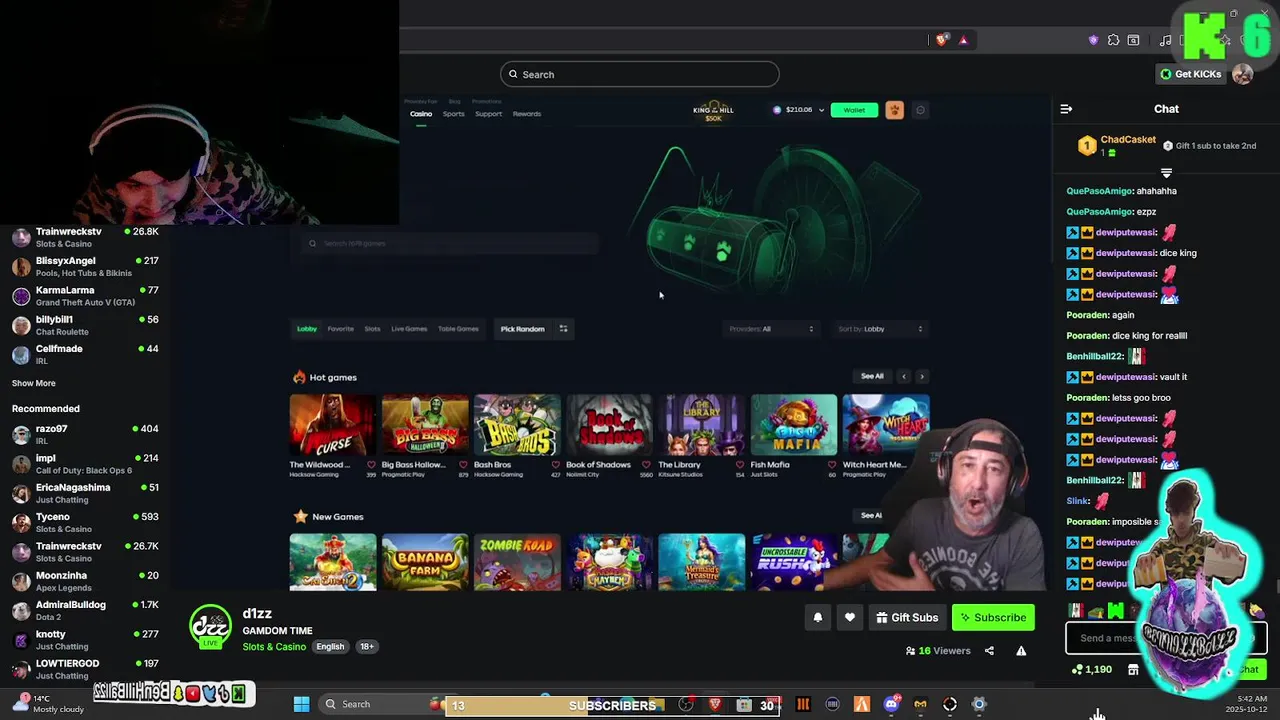
Task: Open AdmiralBulldog recommended channel
Action: [x=85, y=610]
